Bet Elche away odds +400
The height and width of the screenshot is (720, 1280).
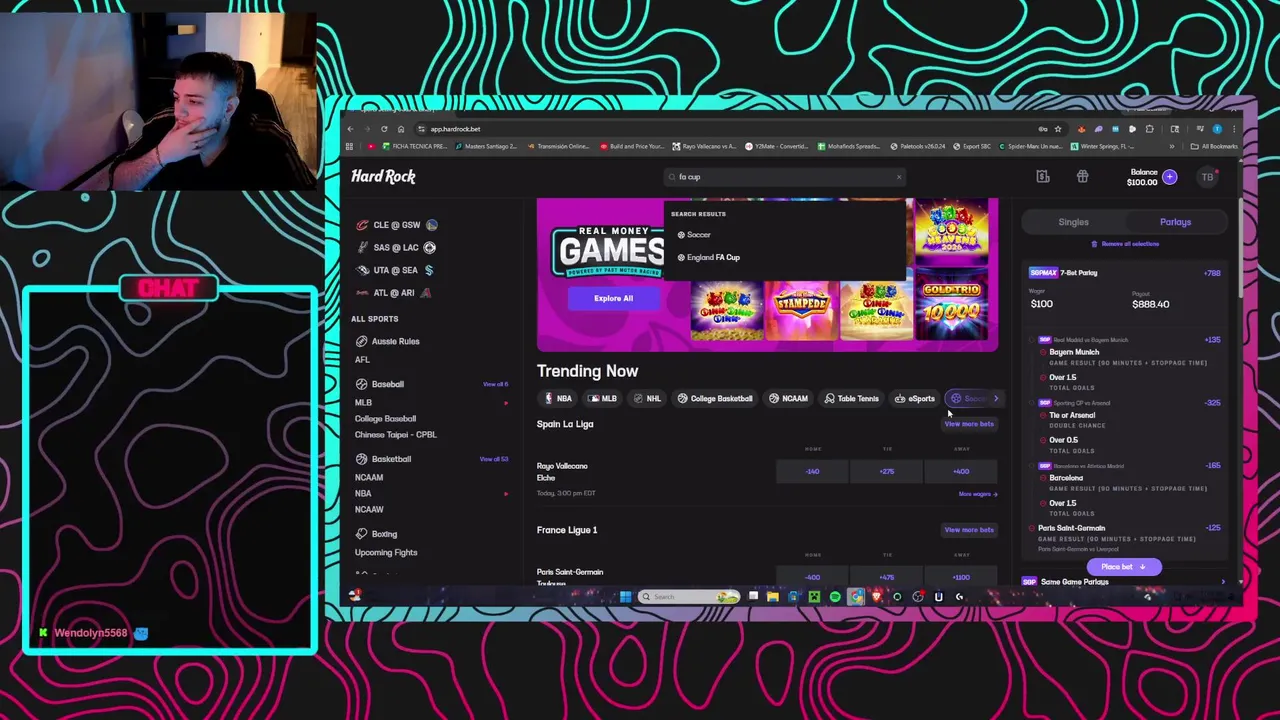[960, 471]
